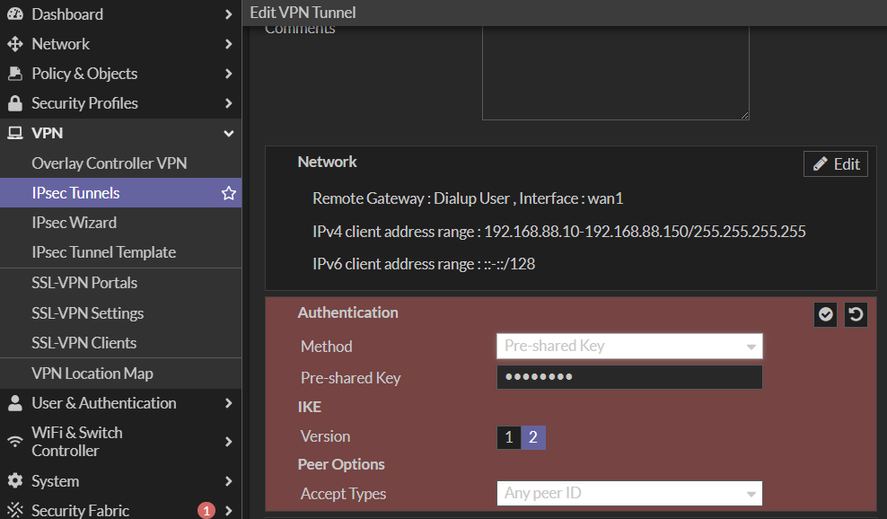Click the Security Profiles lock icon
This screenshot has width=887, height=519.
coord(15,103)
